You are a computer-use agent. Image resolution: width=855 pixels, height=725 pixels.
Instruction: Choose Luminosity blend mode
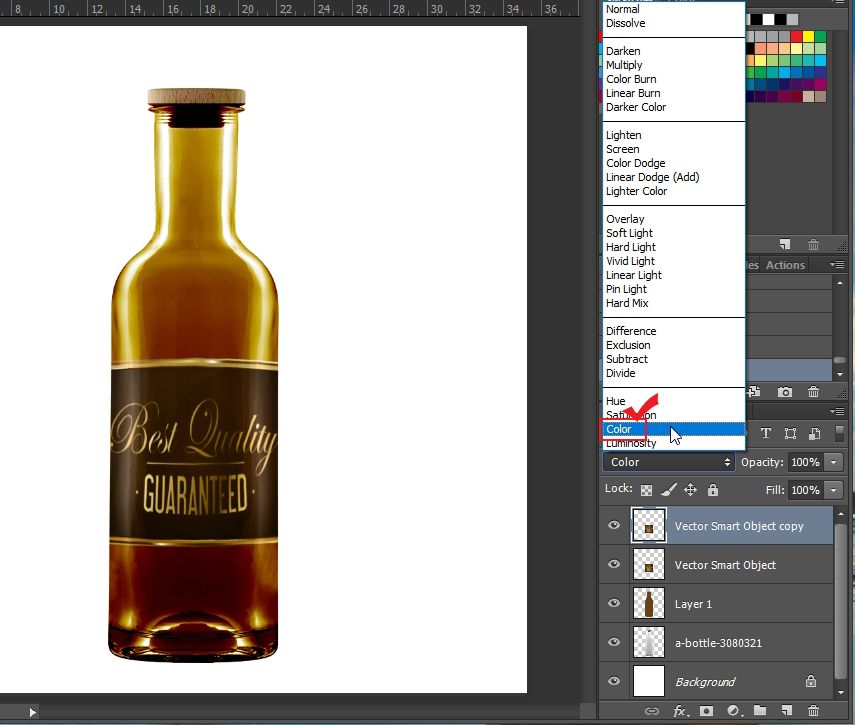click(x=631, y=443)
